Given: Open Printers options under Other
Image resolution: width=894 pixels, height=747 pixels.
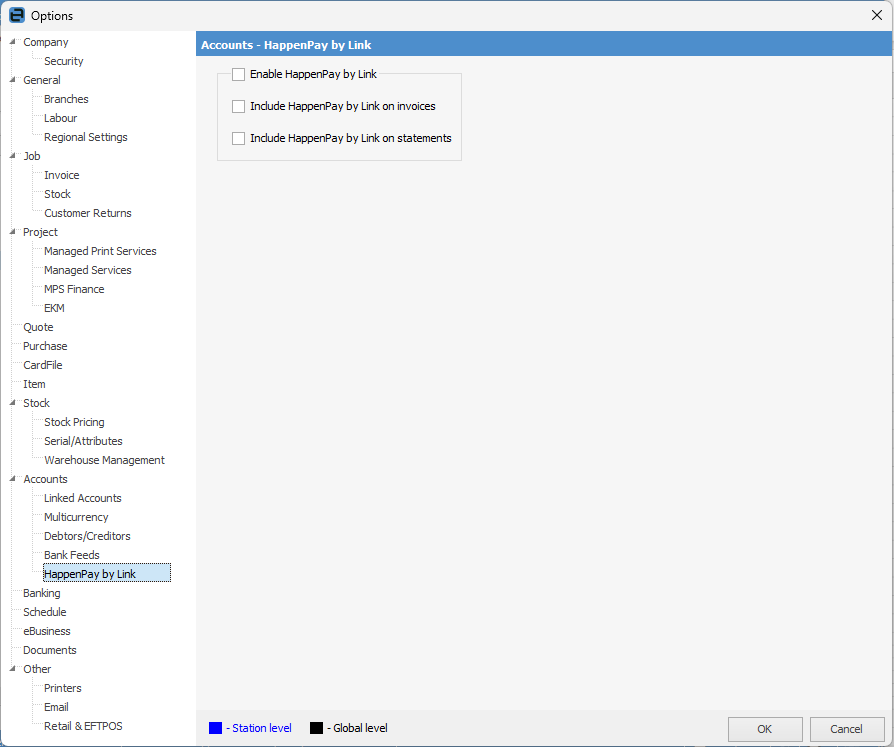Looking at the screenshot, I should (63, 688).
